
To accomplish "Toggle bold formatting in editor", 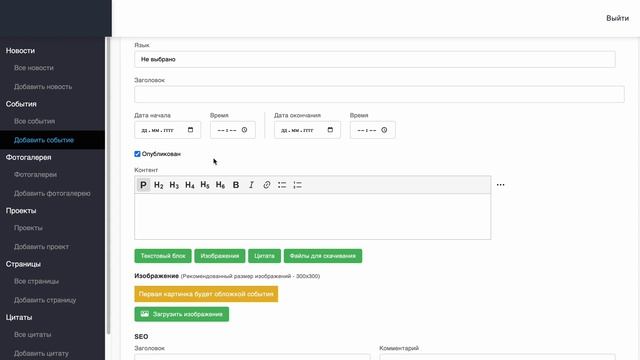I will pyautogui.click(x=236, y=185).
